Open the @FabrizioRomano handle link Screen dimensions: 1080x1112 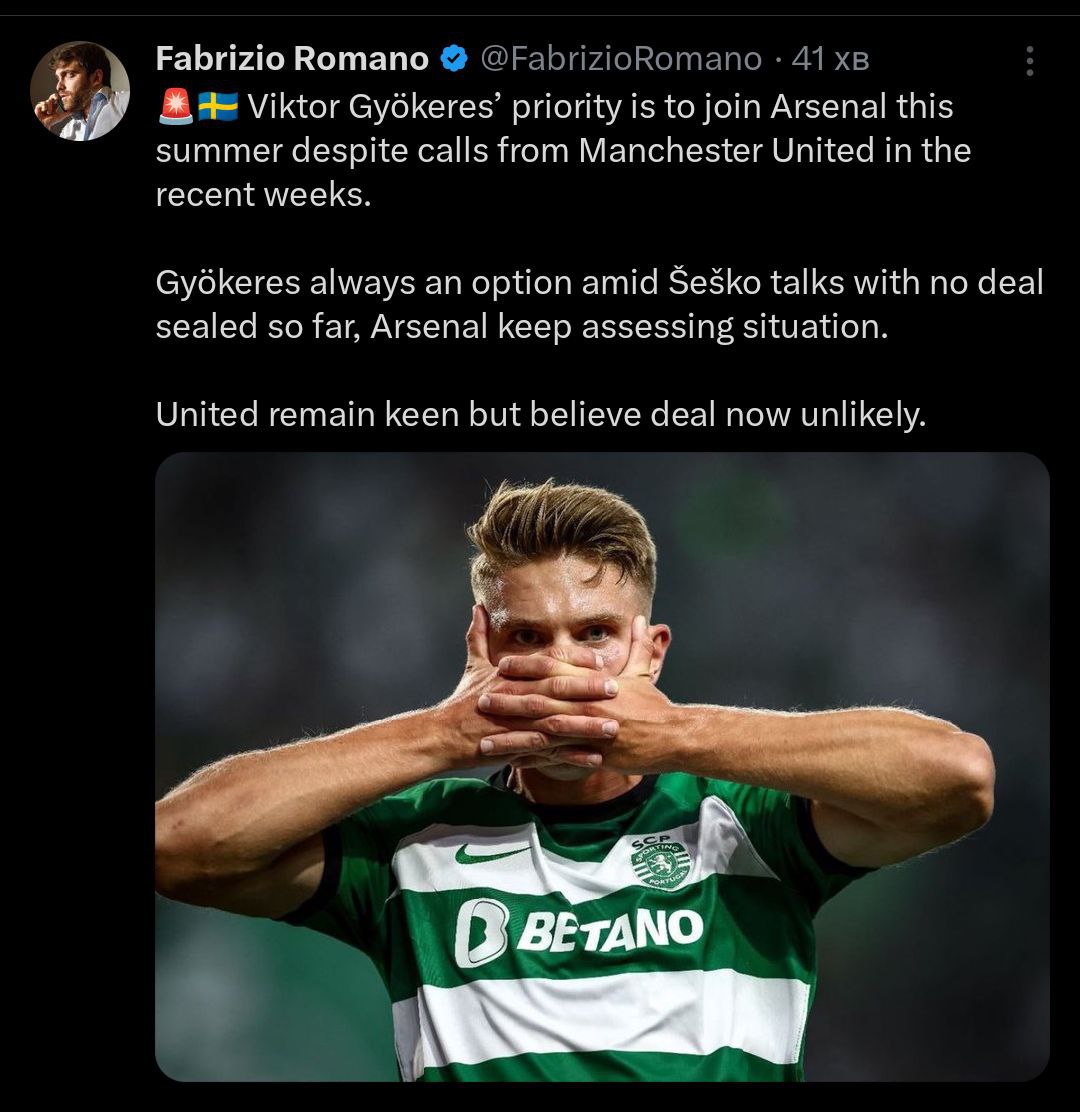pos(621,60)
